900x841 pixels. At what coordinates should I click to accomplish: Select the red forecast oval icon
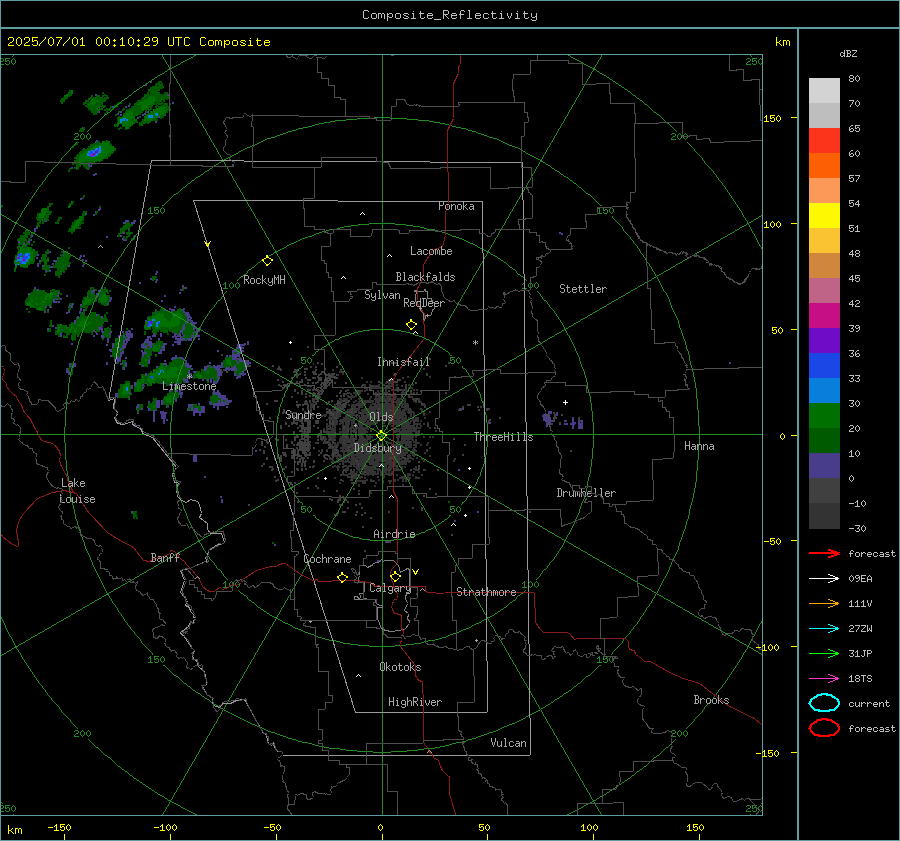point(824,728)
